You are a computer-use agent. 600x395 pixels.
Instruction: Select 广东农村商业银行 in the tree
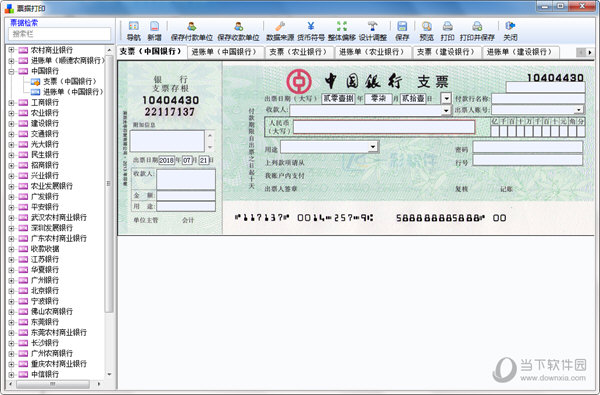(59, 238)
